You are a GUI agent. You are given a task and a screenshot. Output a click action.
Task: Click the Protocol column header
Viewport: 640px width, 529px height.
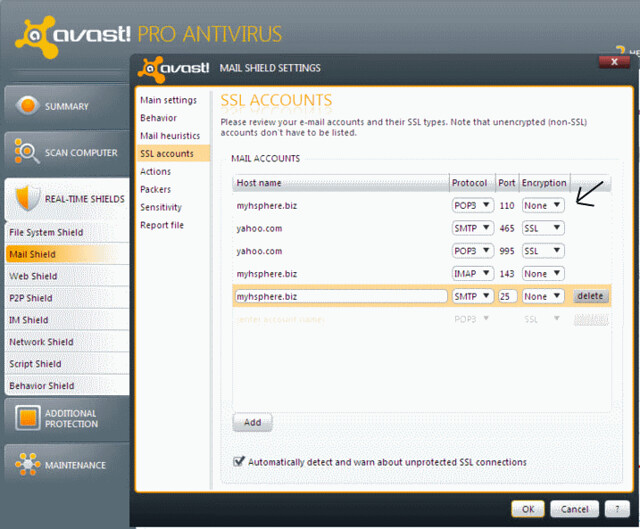[472, 183]
